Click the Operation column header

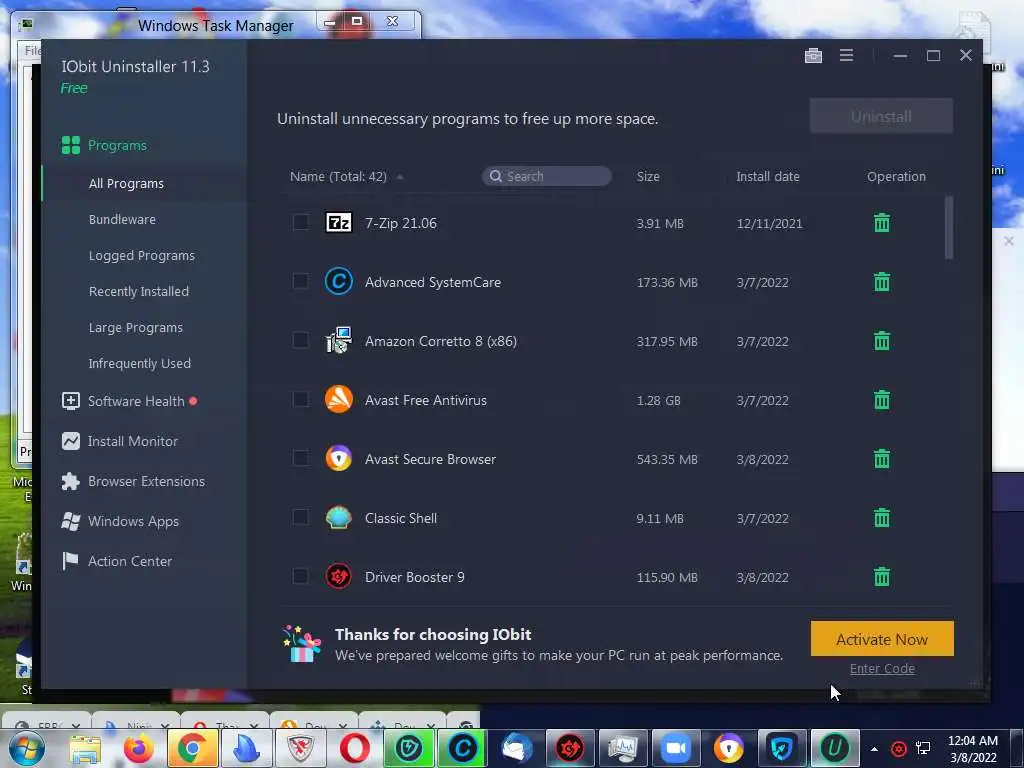point(896,176)
